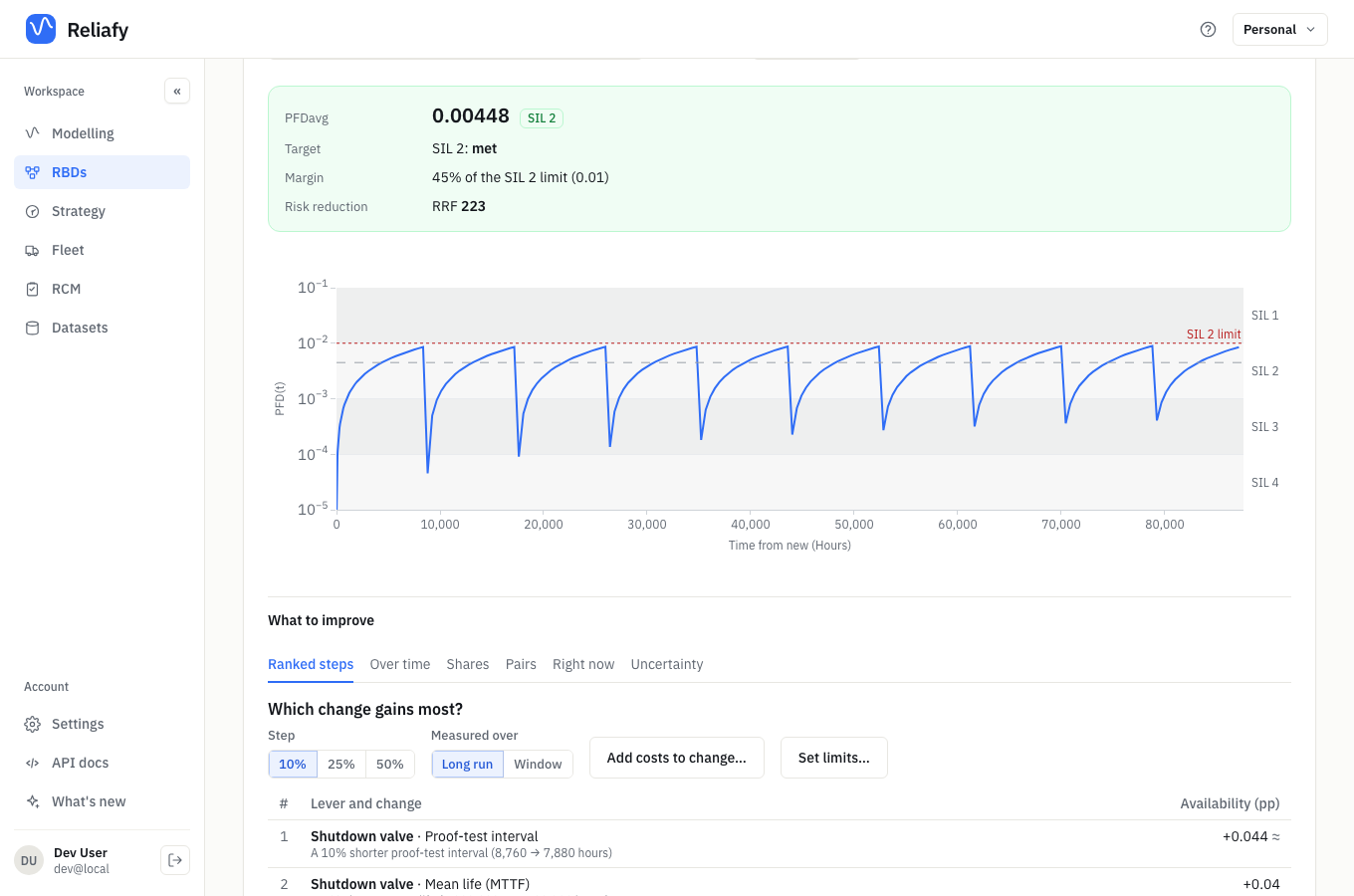Collapse the Workspace sidebar
Image resolution: width=1354 pixels, height=896 pixels.
(x=177, y=91)
